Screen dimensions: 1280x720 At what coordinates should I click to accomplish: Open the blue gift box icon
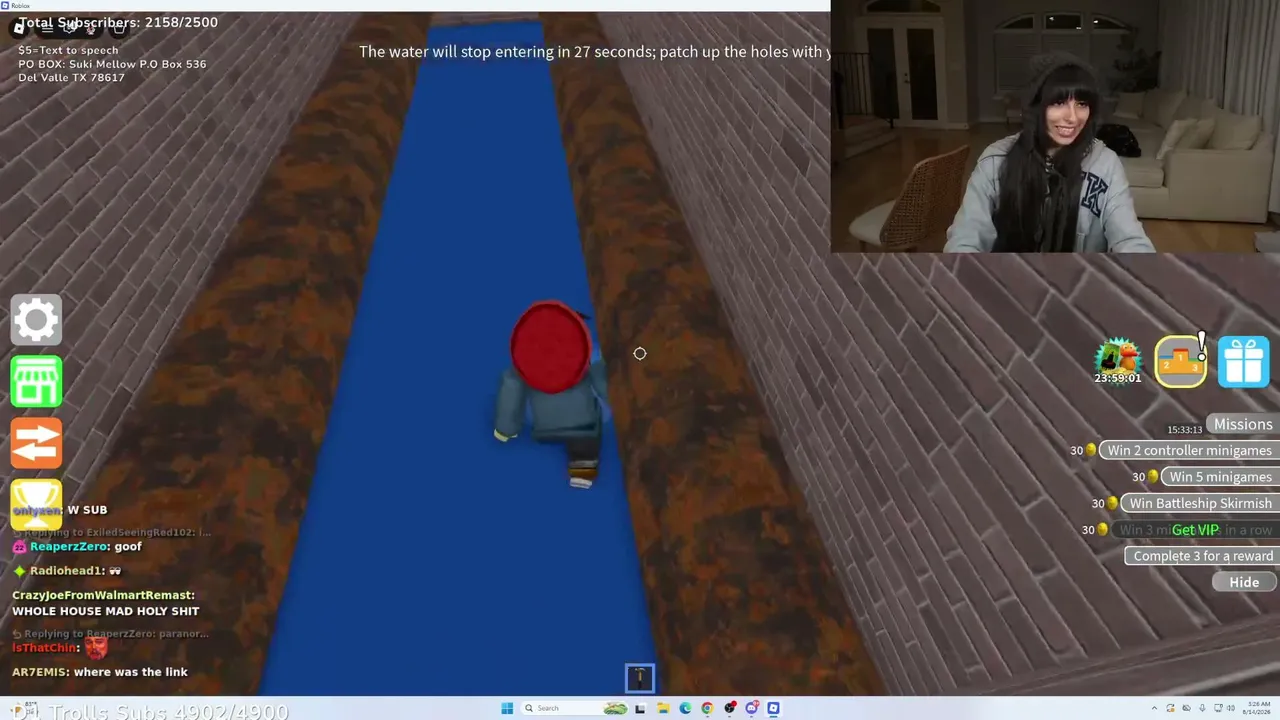click(x=1243, y=361)
